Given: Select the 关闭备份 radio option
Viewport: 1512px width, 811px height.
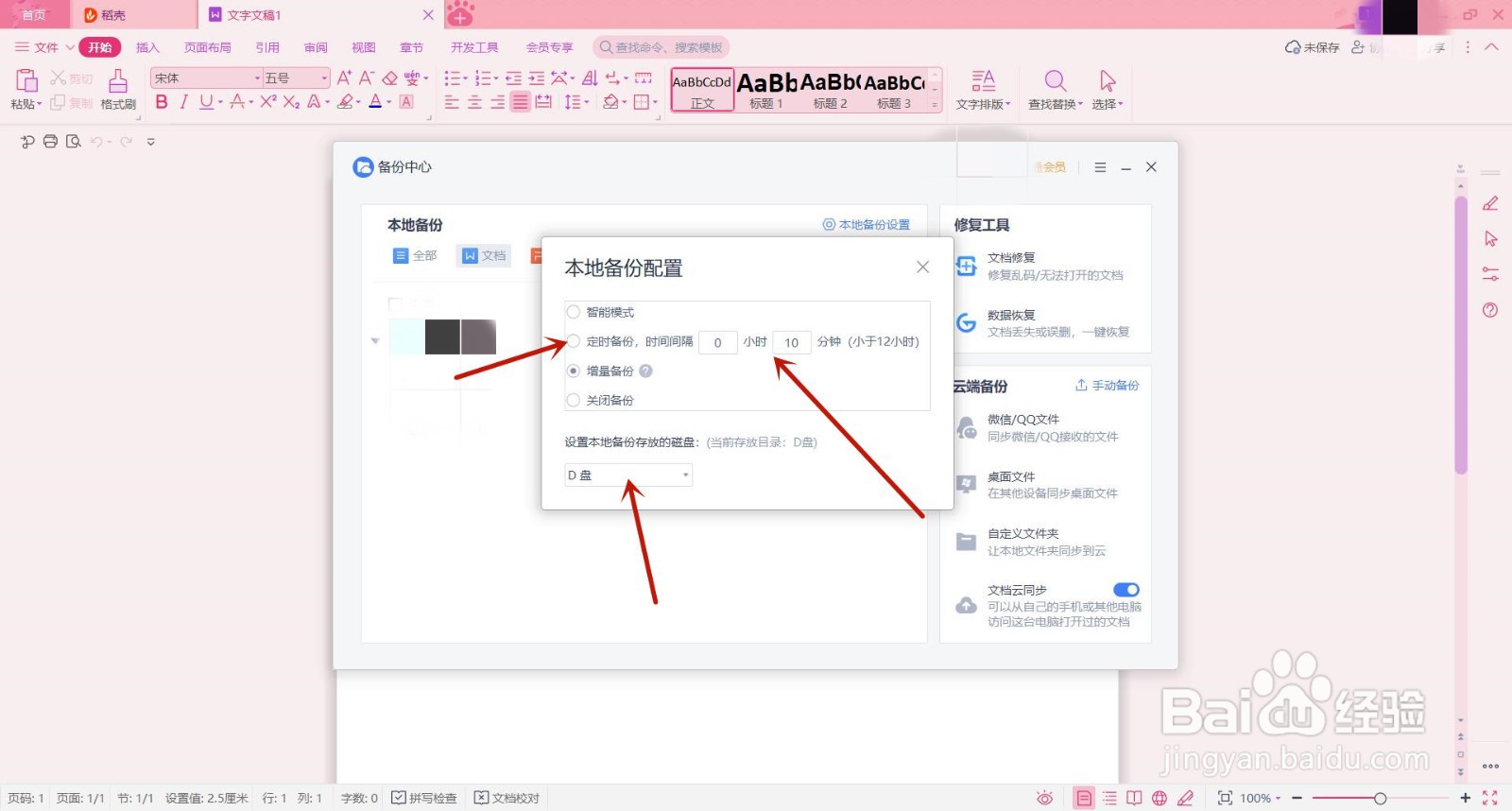Looking at the screenshot, I should coord(574,400).
